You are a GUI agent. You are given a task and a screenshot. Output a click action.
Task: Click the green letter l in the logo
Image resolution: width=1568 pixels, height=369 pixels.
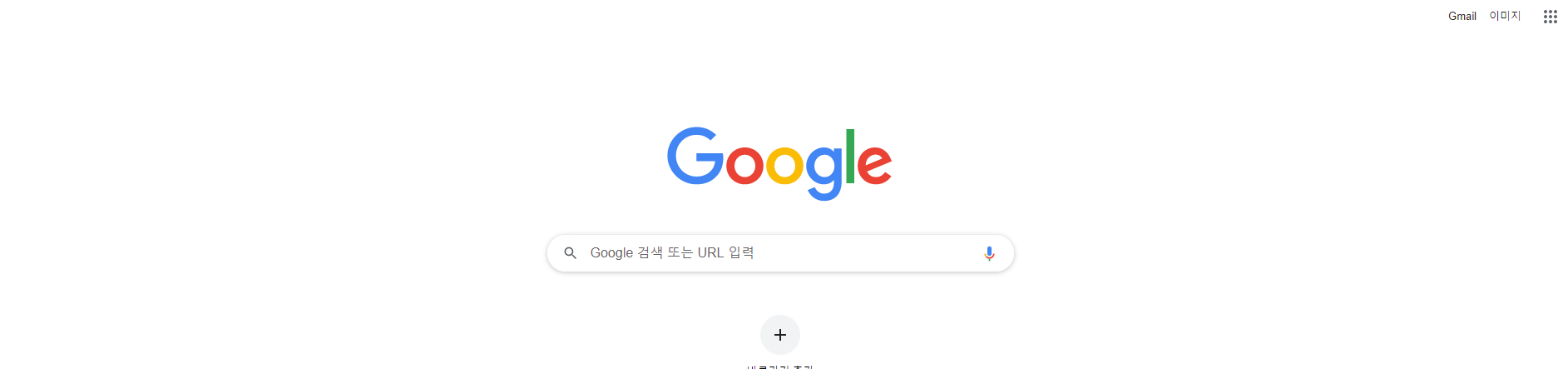(851, 156)
